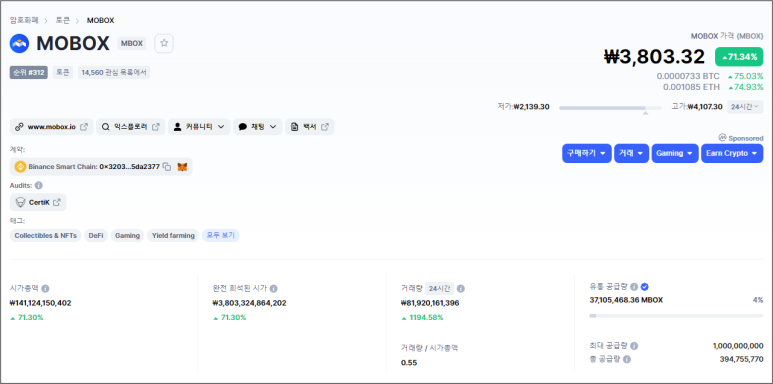This screenshot has width=773, height=384.
Task: Click 37,105,468.36 MBOX supply value
Action: 626,300
